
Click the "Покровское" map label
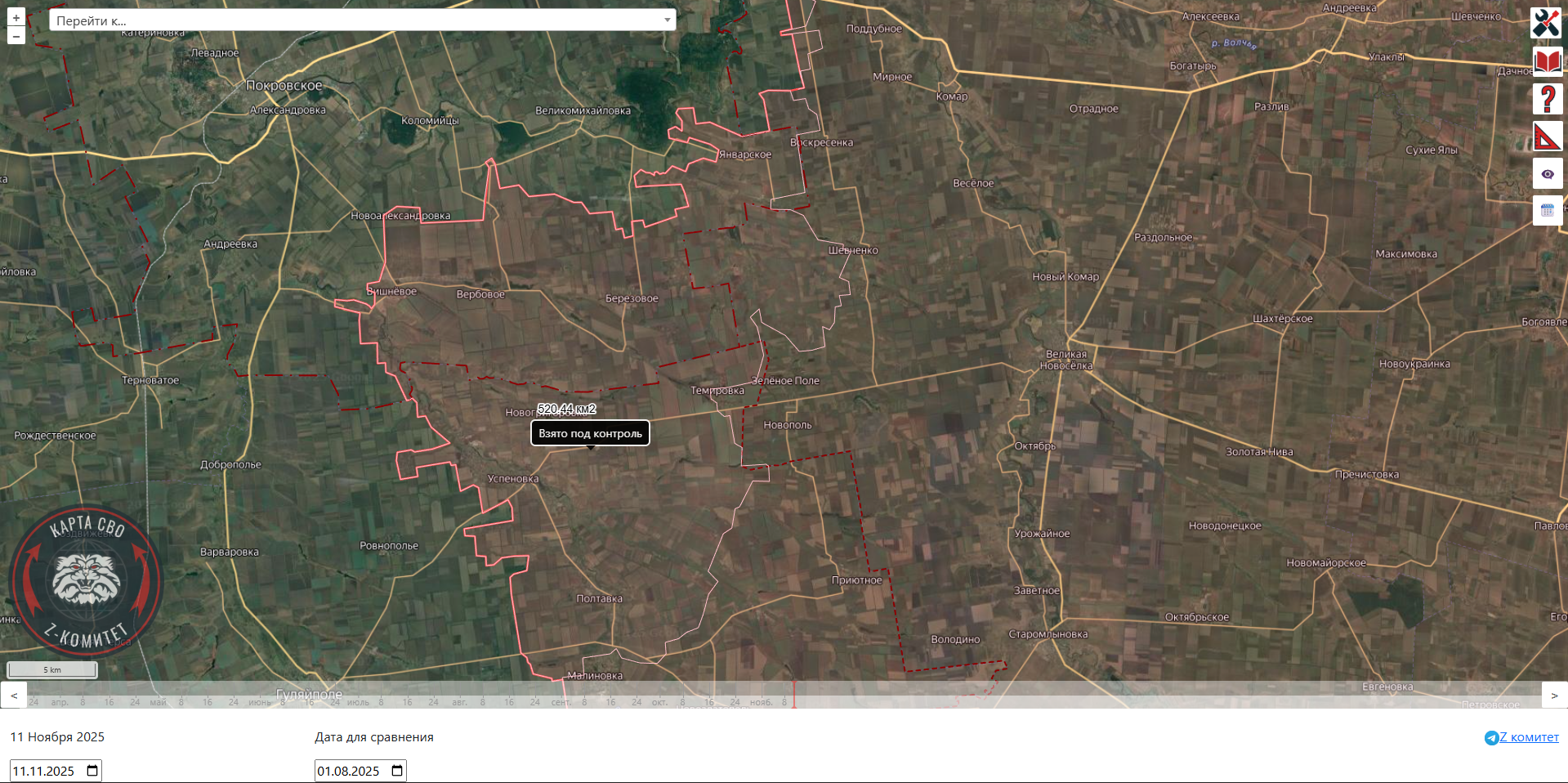point(284,86)
